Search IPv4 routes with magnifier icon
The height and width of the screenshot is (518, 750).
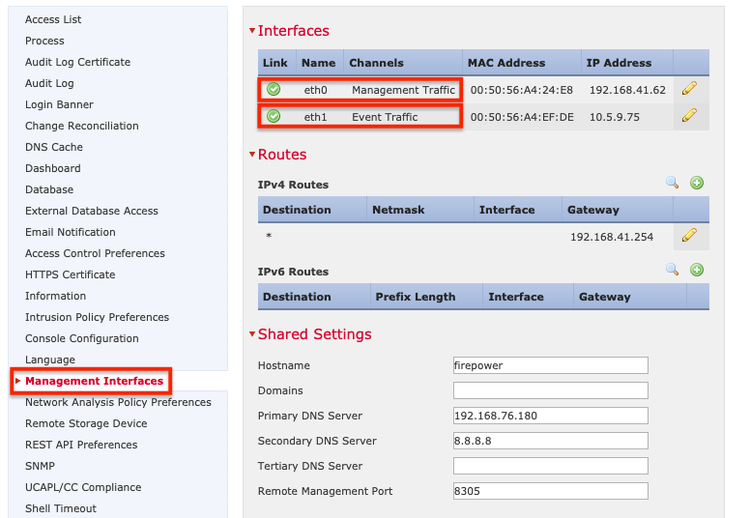click(x=672, y=182)
